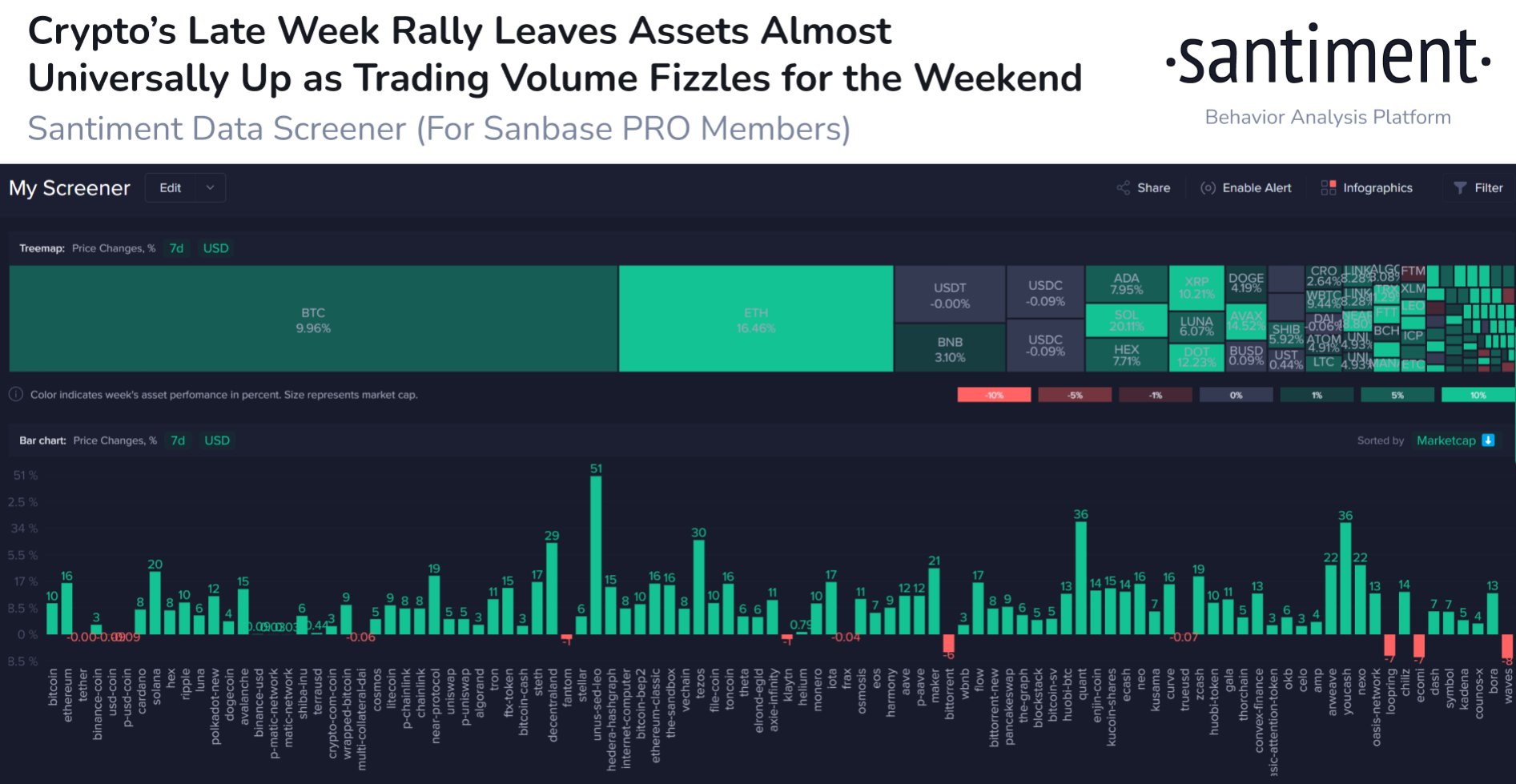Screen dimensions: 1516x784
Task: Open the Sorted by Marketcap dropdown
Action: 1446,440
